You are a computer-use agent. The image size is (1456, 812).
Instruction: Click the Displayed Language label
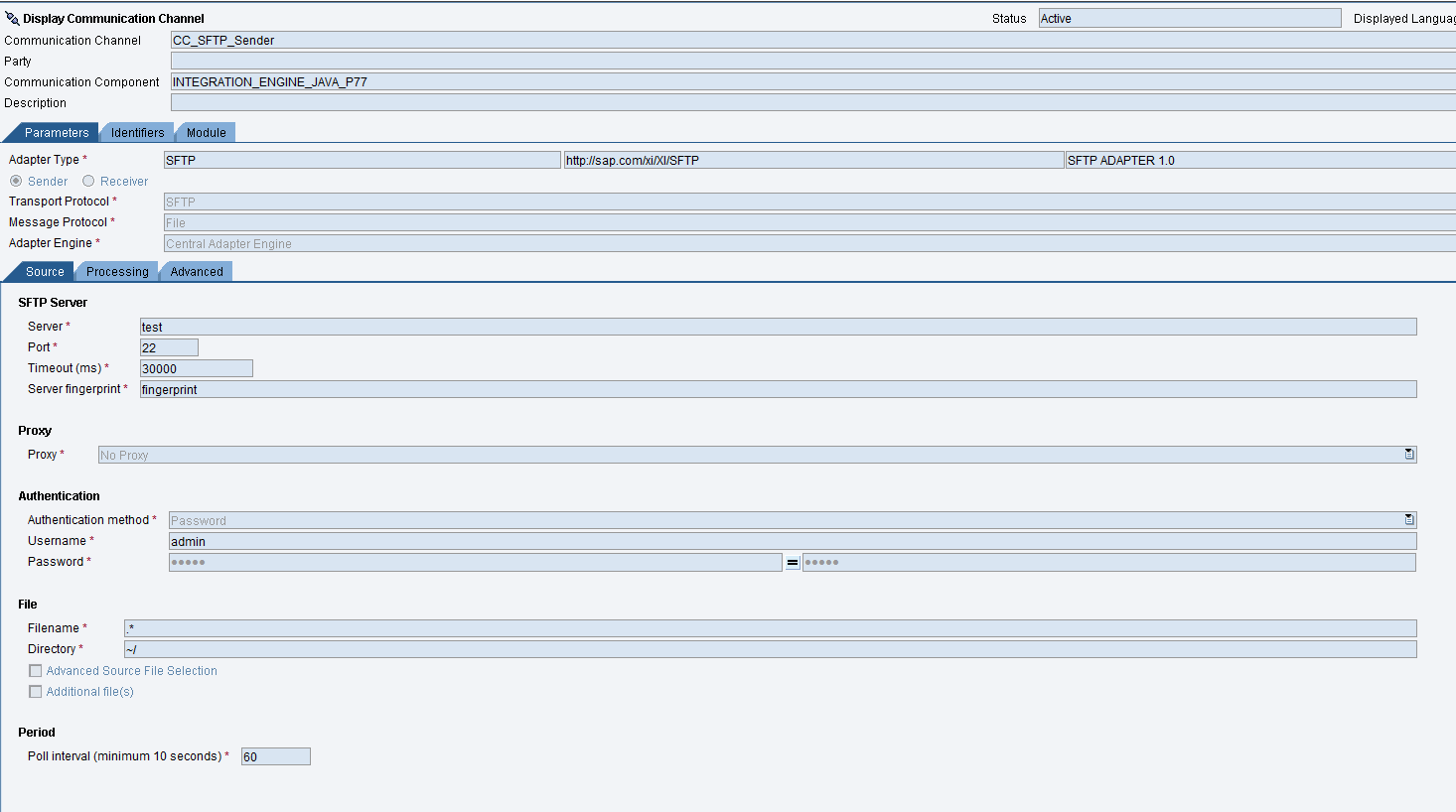tap(1404, 19)
